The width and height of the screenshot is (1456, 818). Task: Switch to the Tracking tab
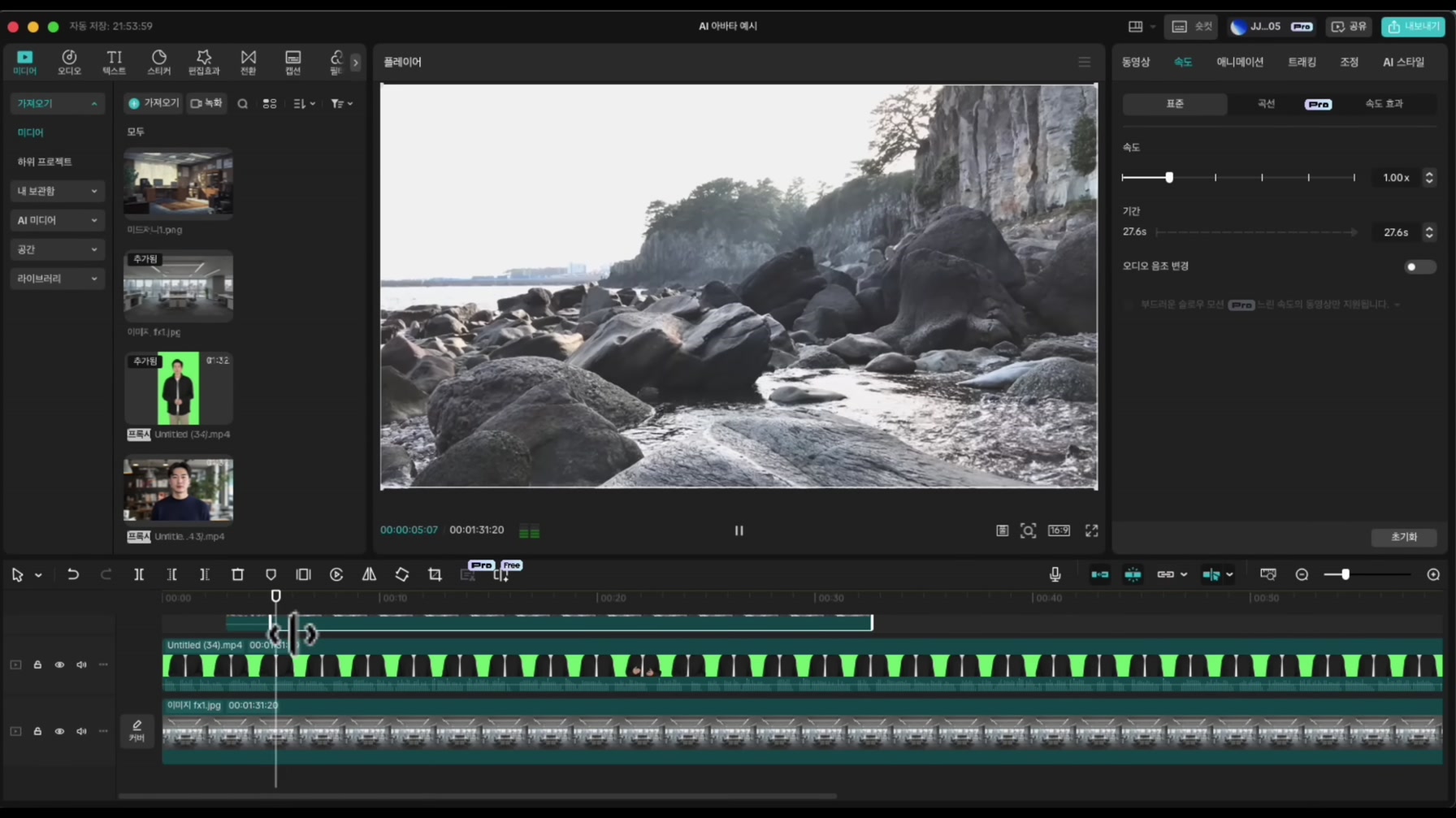coord(1302,62)
